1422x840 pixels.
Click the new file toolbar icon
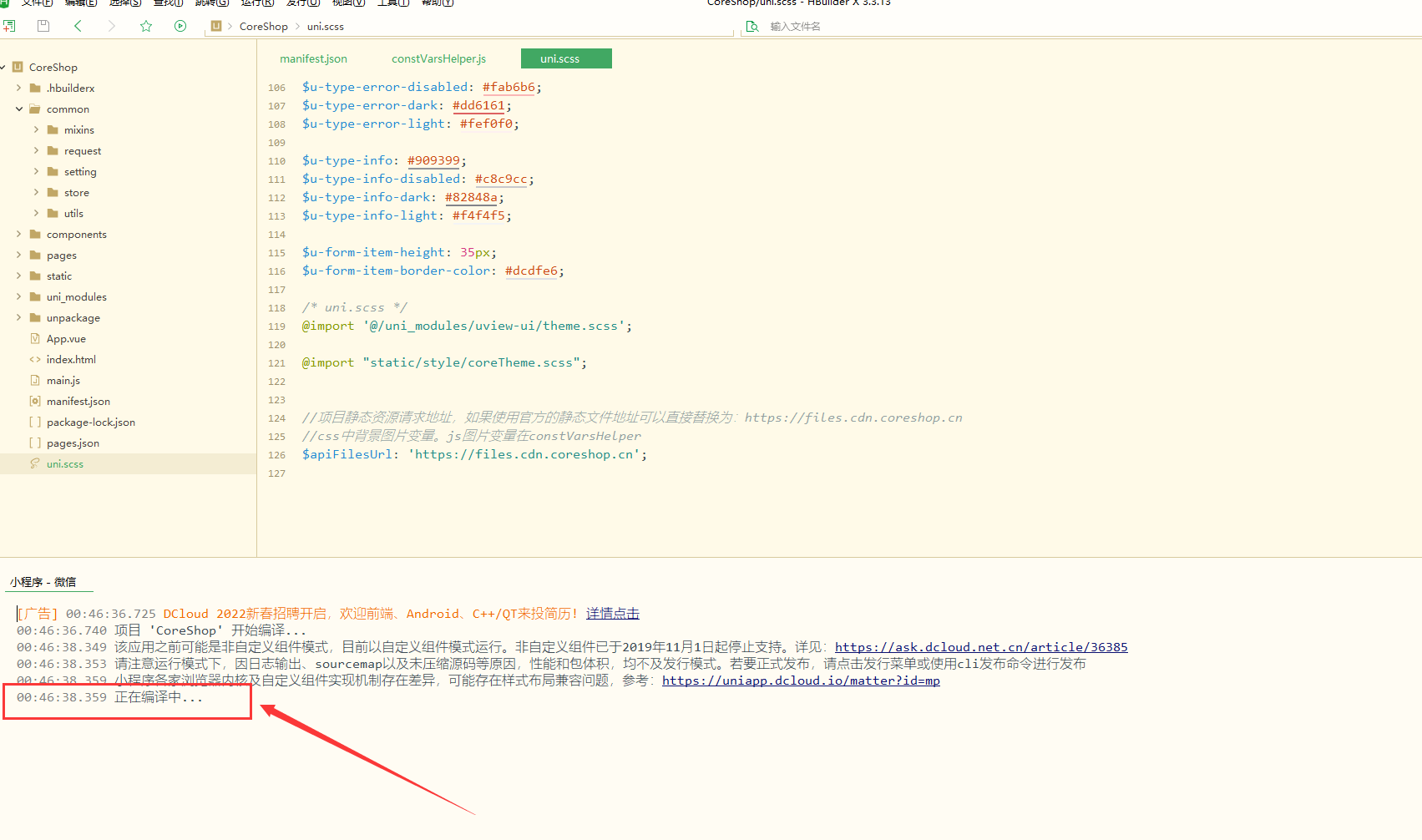coord(9,26)
